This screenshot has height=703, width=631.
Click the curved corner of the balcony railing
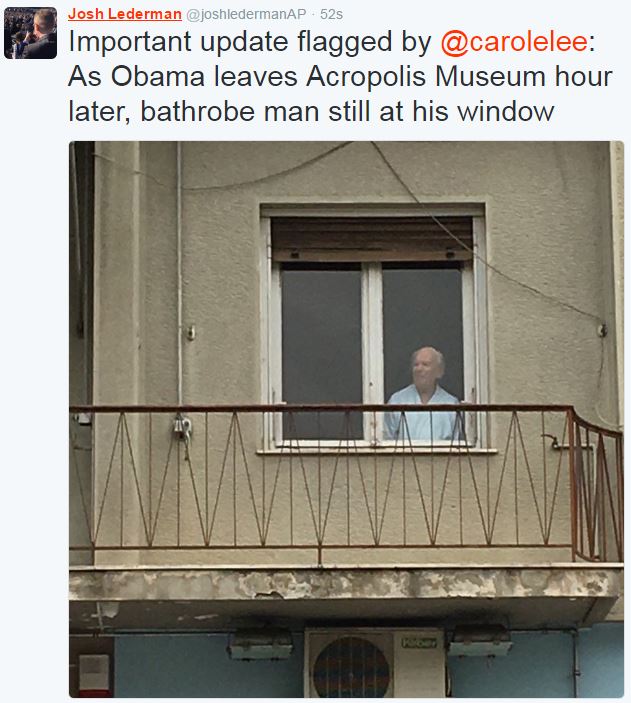tap(596, 484)
